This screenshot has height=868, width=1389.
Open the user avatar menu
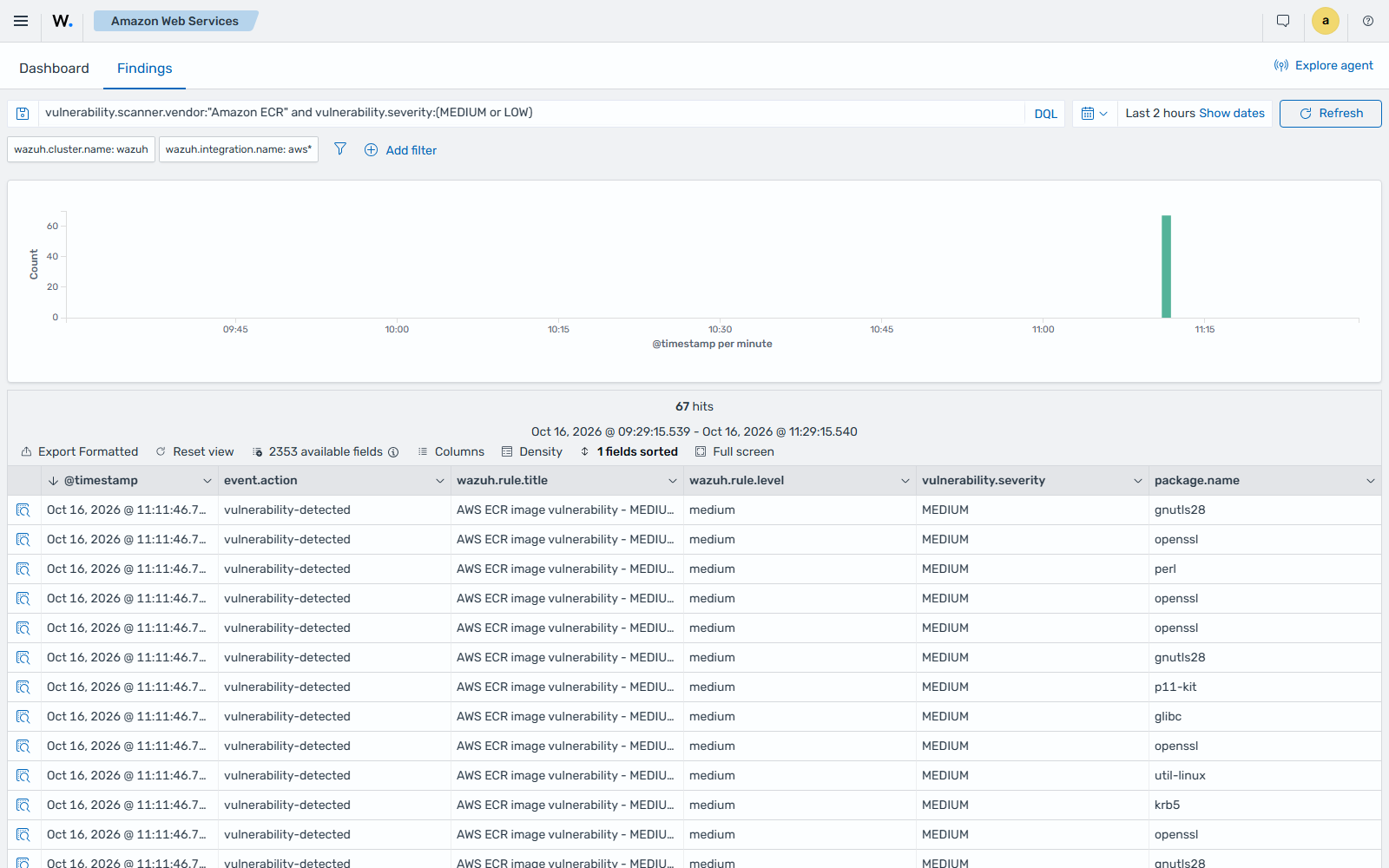click(1326, 21)
